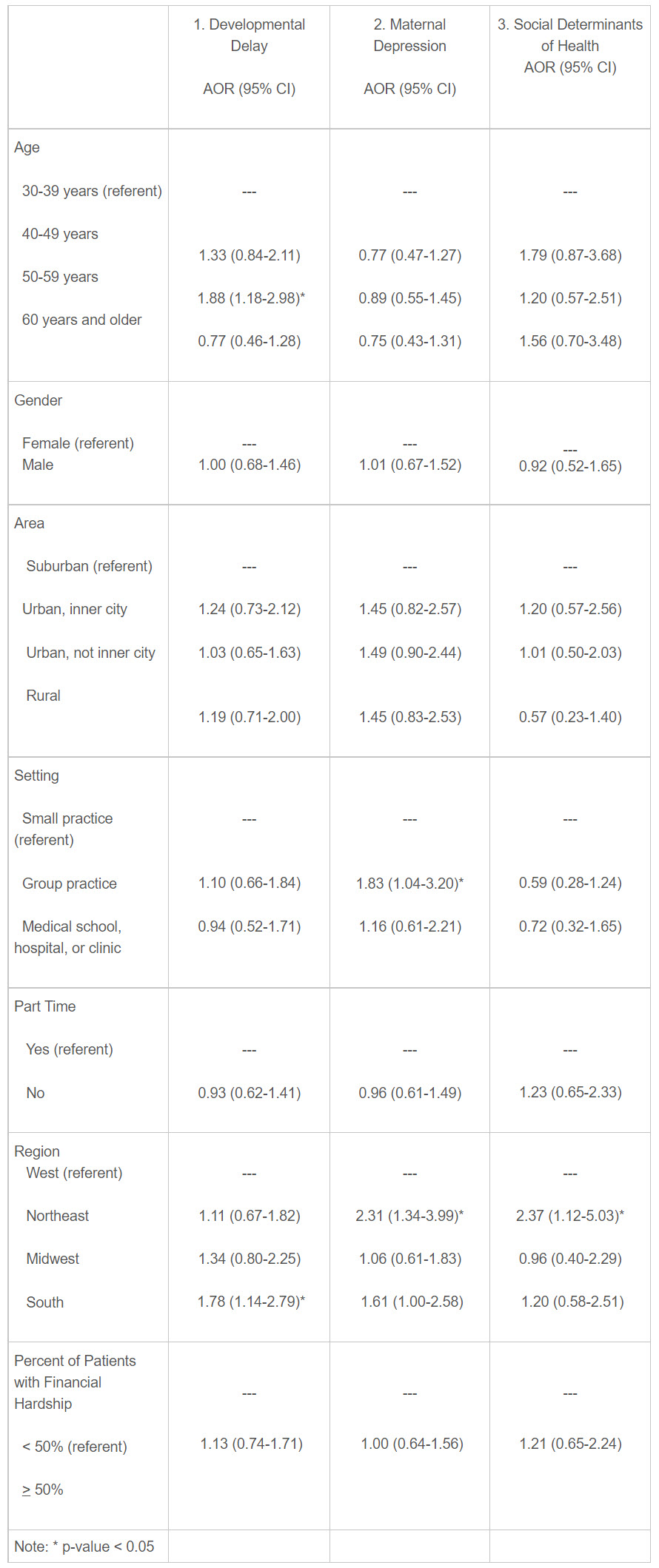Select the 'Rural' row label

43,696
